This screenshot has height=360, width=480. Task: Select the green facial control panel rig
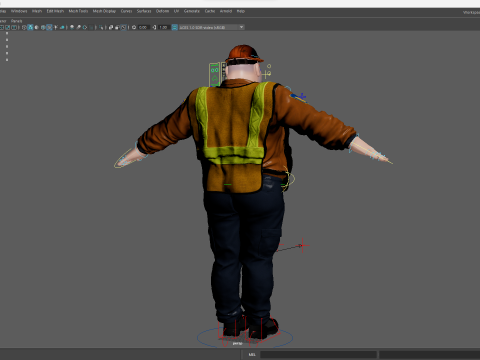pyautogui.click(x=214, y=75)
